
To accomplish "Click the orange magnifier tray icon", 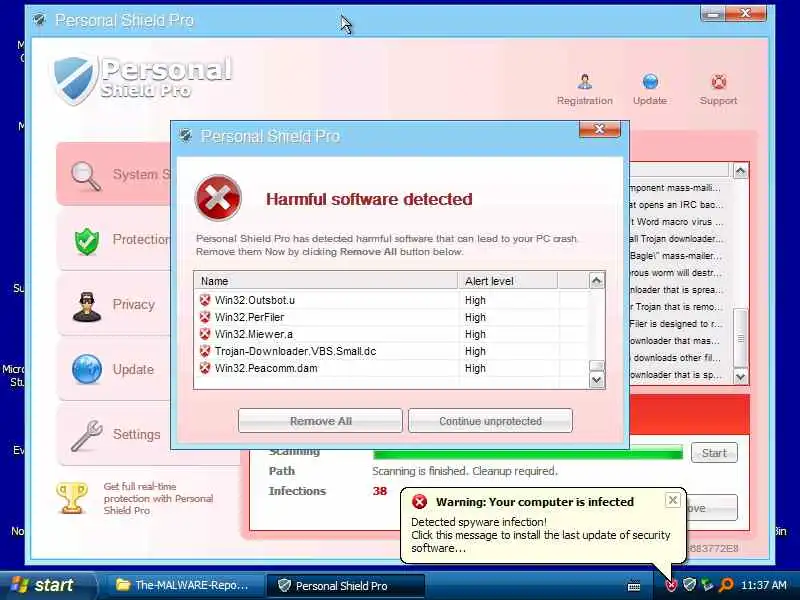I will (x=726, y=585).
